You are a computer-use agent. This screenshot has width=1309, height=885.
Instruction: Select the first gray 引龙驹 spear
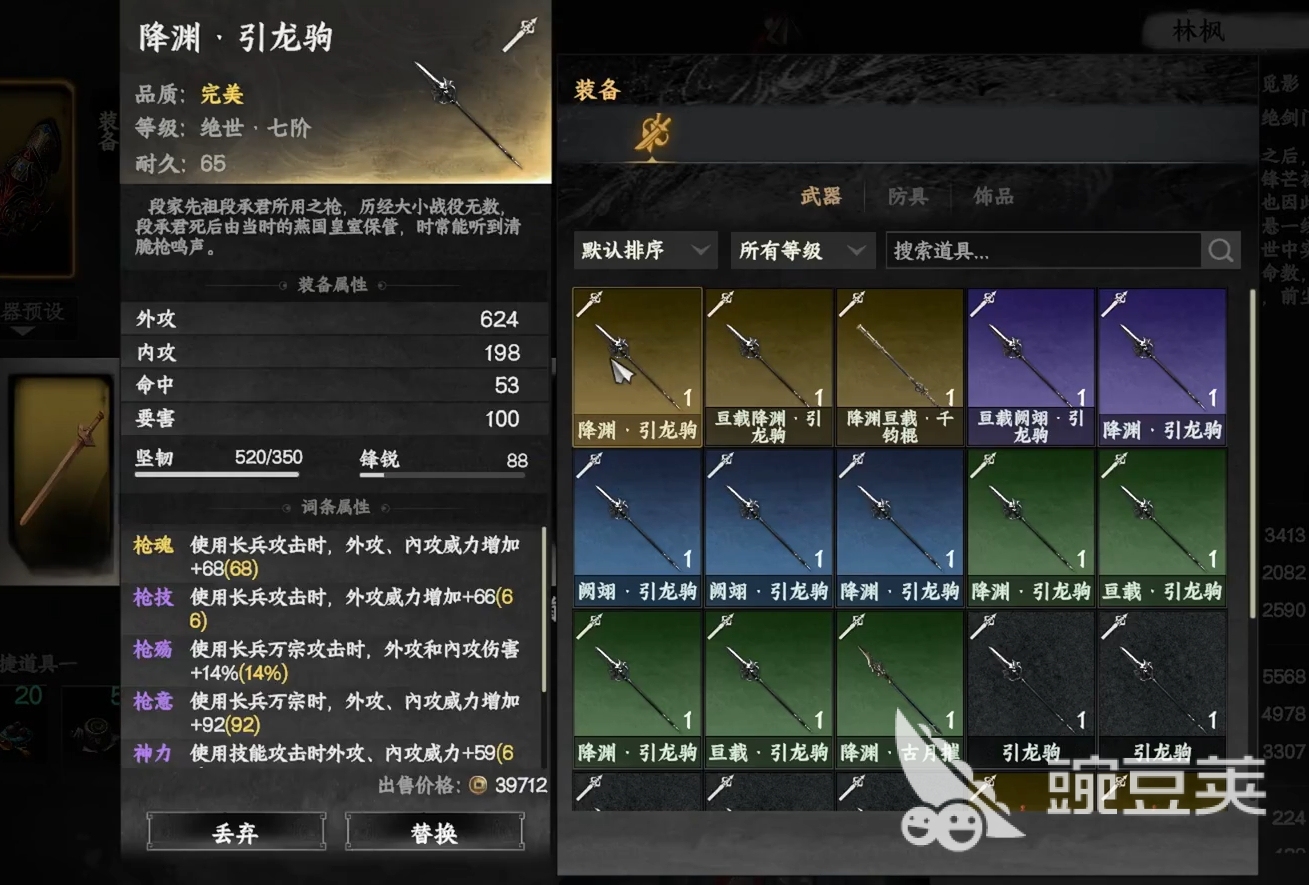(1031, 689)
